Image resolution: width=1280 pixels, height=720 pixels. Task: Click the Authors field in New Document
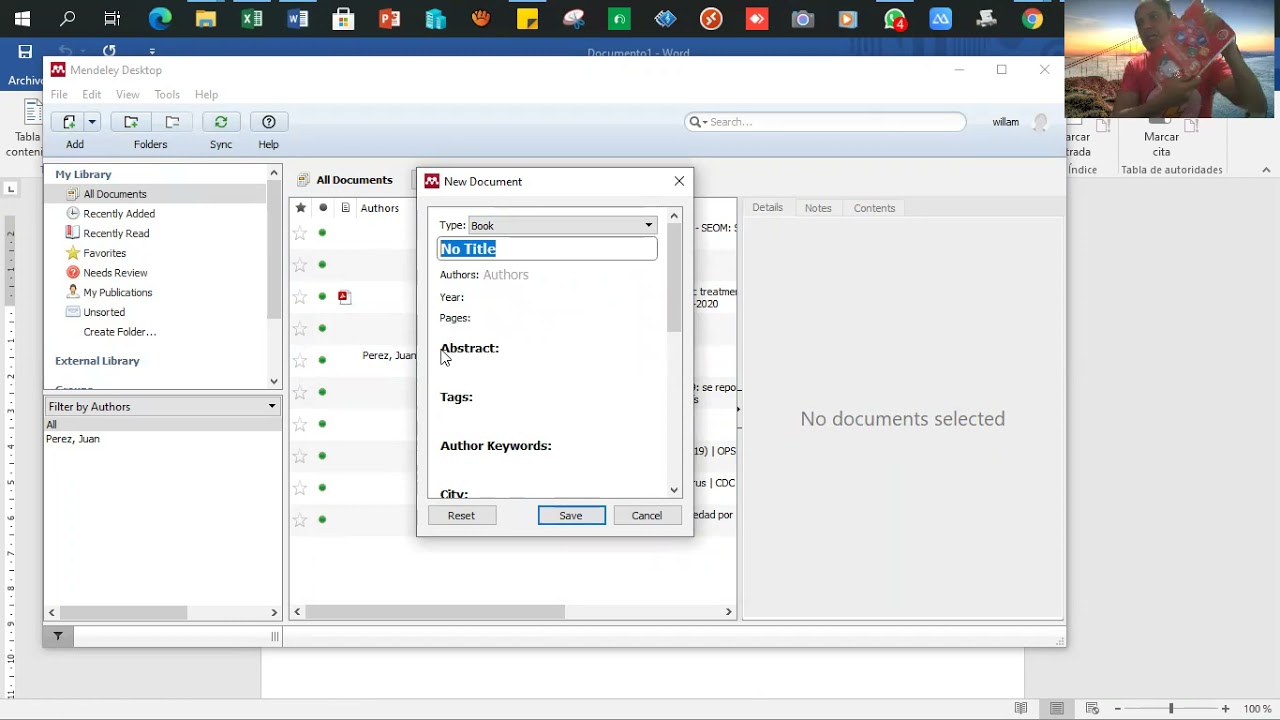506,275
